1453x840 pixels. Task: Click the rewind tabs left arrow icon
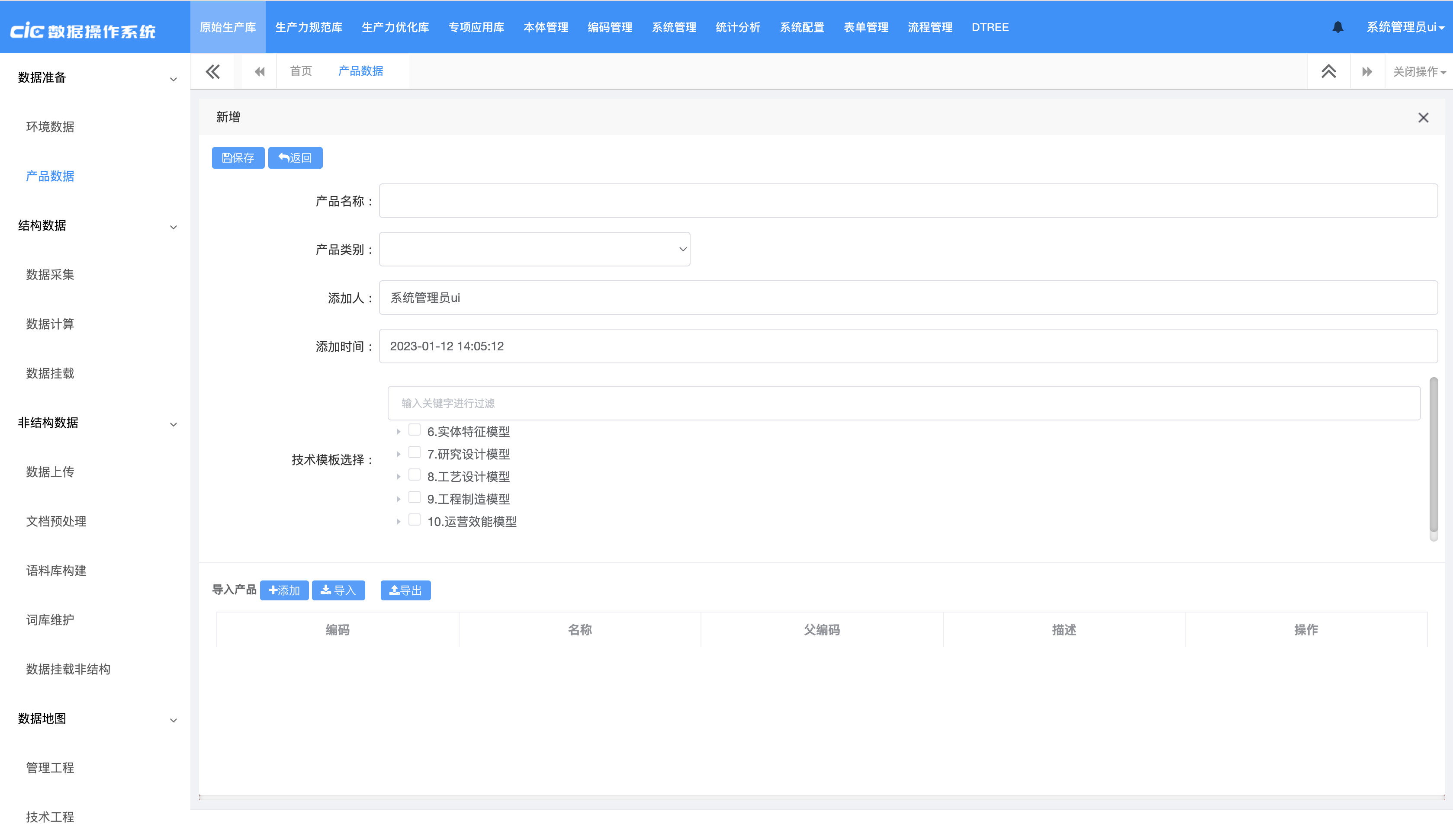pos(260,71)
